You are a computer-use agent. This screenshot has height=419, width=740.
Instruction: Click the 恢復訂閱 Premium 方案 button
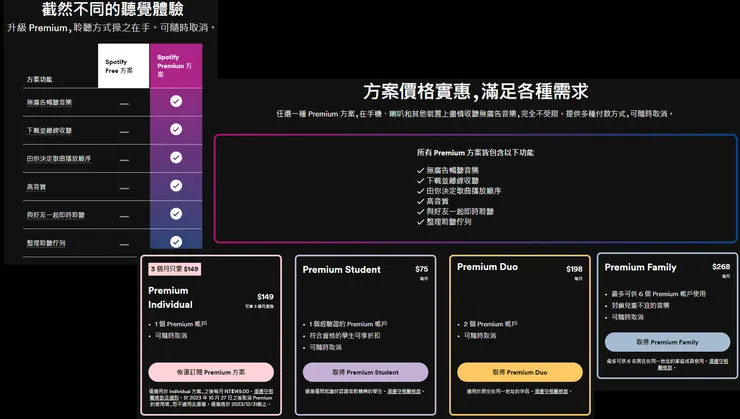click(x=211, y=372)
